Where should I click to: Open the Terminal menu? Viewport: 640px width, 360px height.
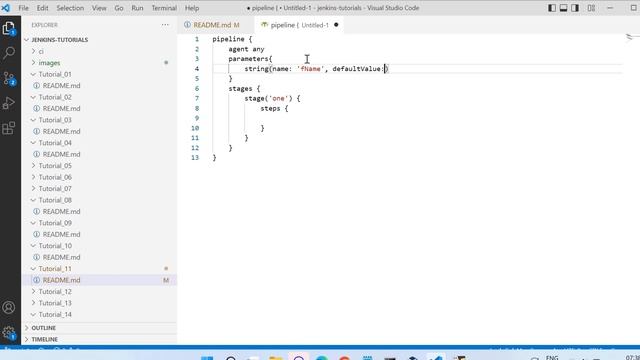pyautogui.click(x=164, y=8)
